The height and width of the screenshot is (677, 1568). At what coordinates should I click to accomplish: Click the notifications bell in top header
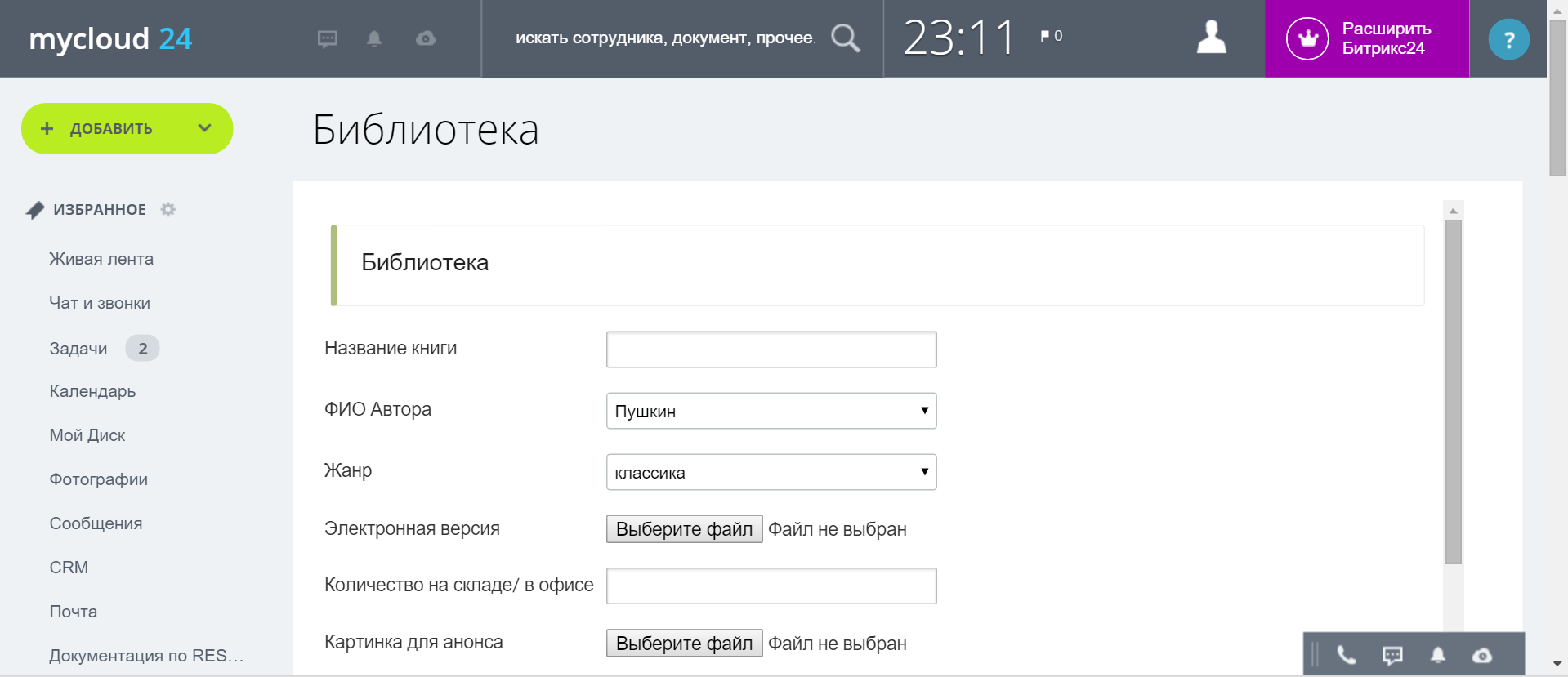click(374, 38)
